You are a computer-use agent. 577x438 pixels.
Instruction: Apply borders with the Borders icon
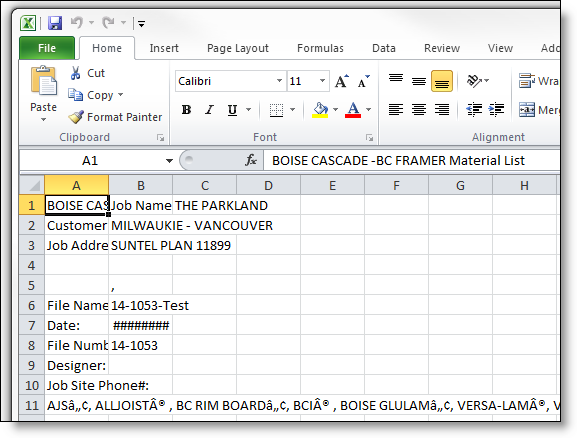tap(276, 110)
